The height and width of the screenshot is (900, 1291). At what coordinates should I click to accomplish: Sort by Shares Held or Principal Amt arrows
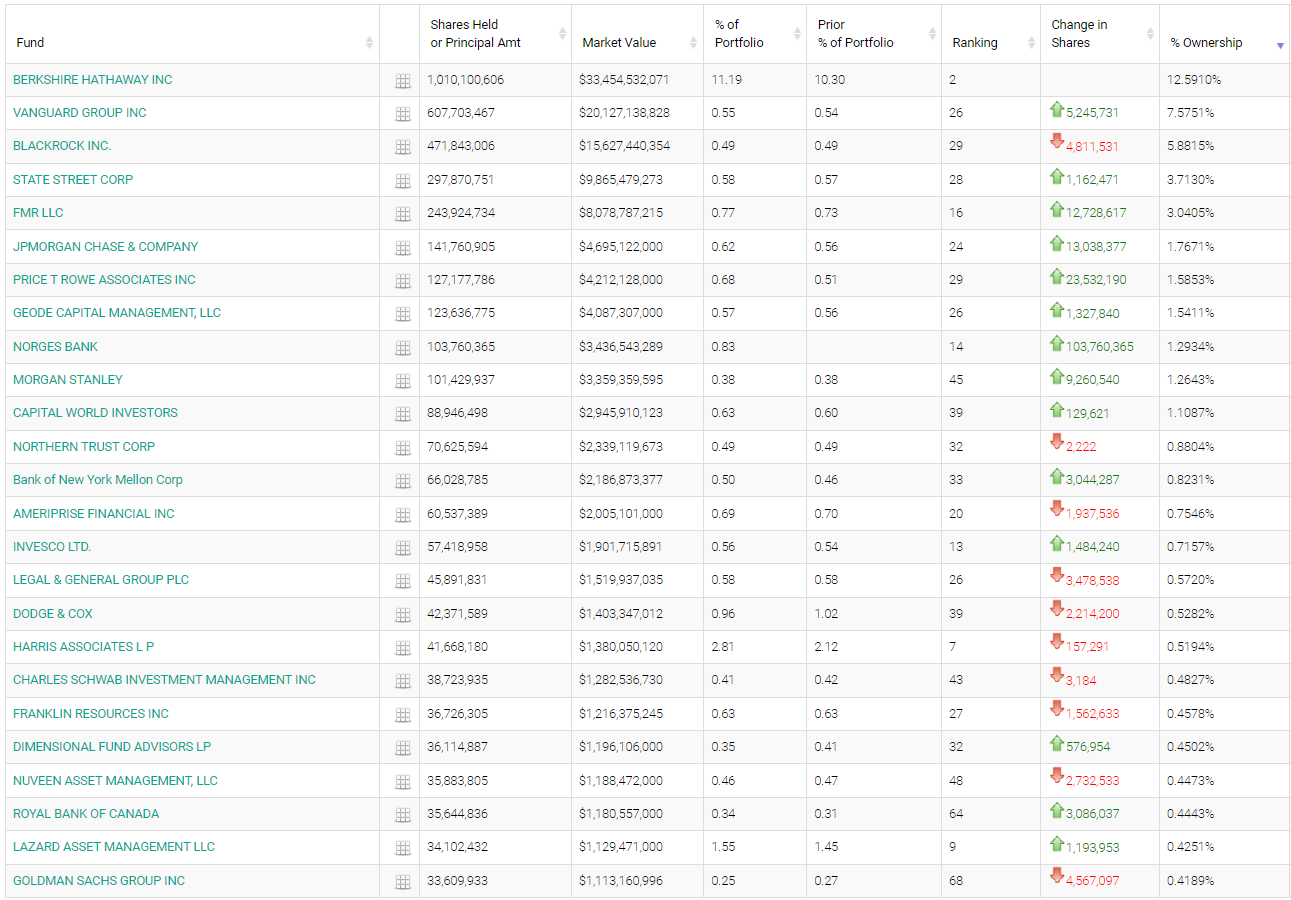tap(562, 34)
